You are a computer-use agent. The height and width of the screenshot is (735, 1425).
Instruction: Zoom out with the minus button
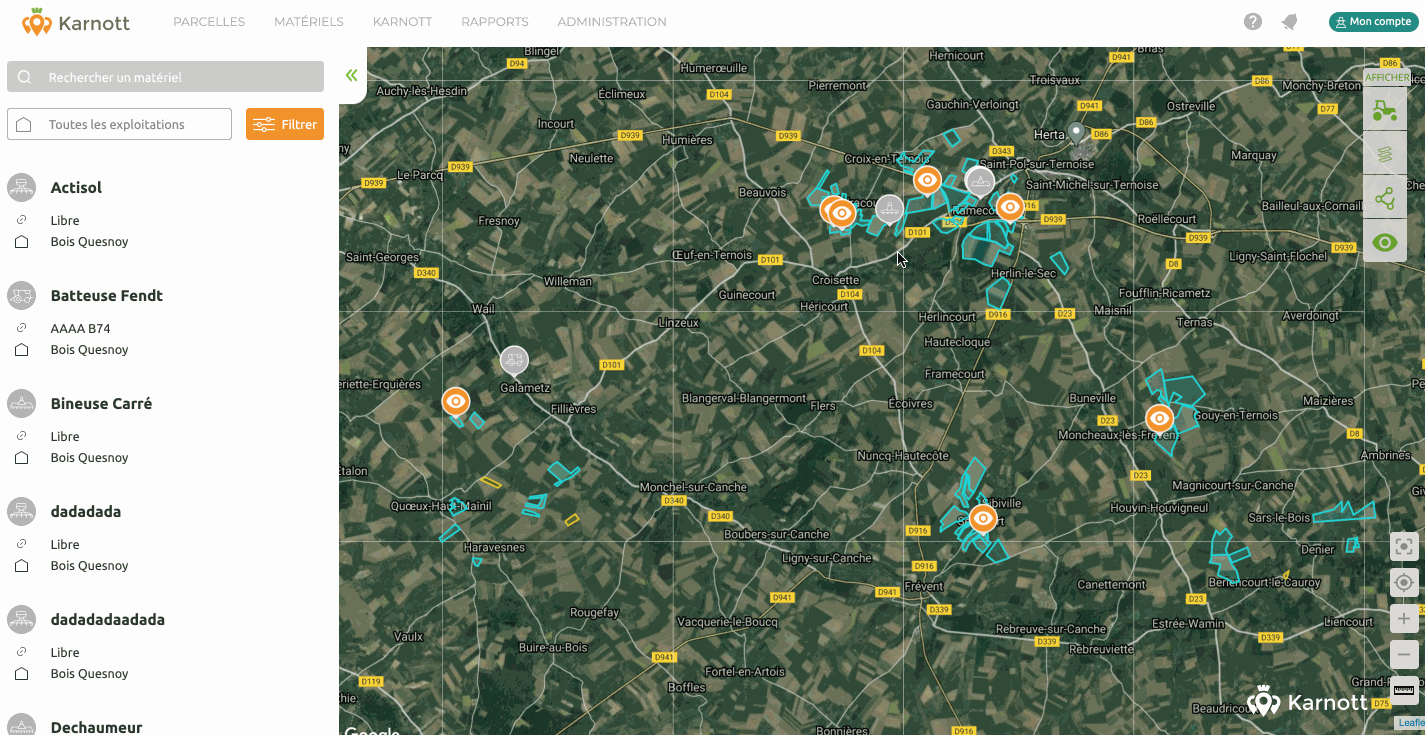(1404, 655)
